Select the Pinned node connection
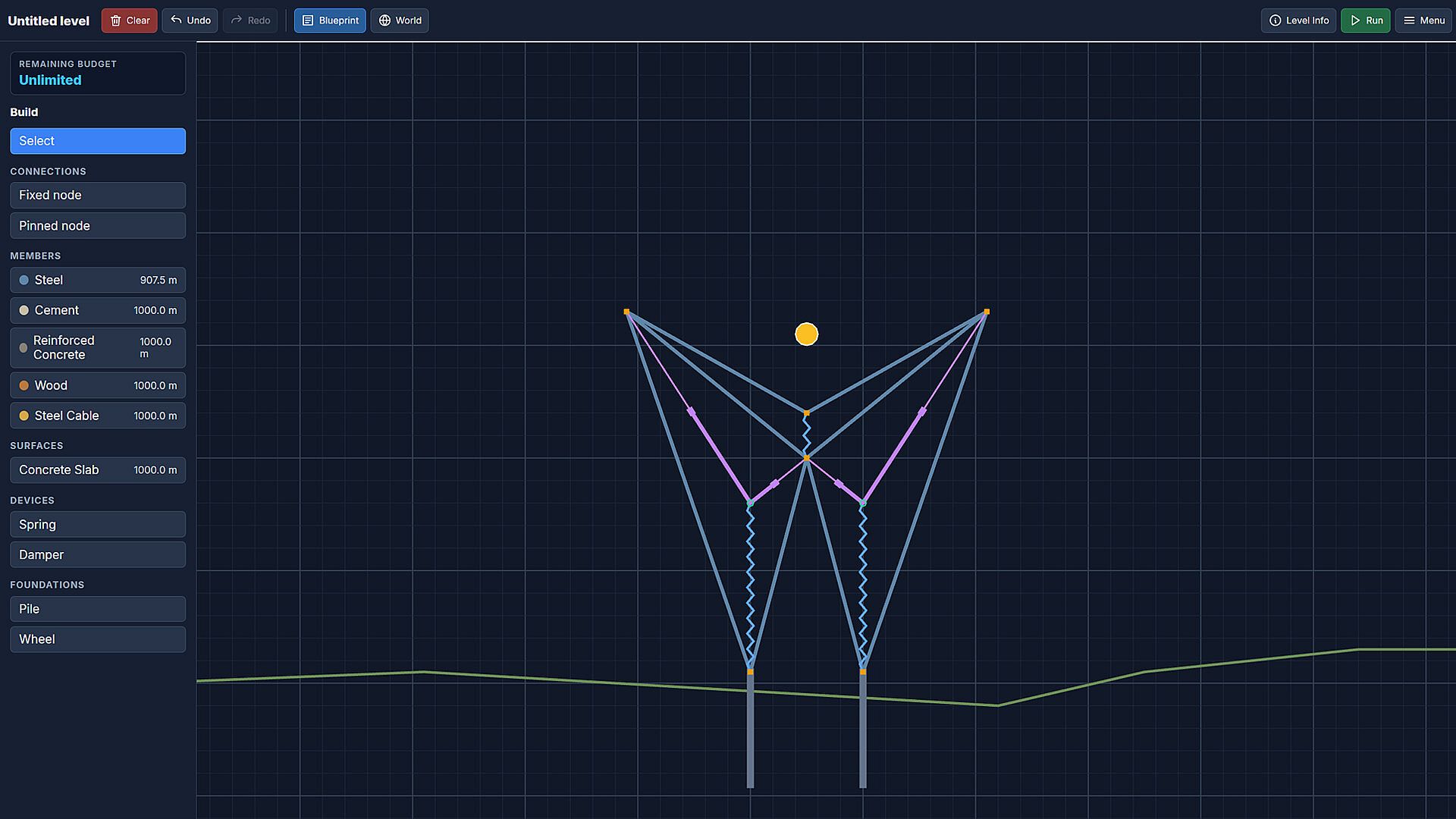1456x819 pixels. click(x=98, y=226)
